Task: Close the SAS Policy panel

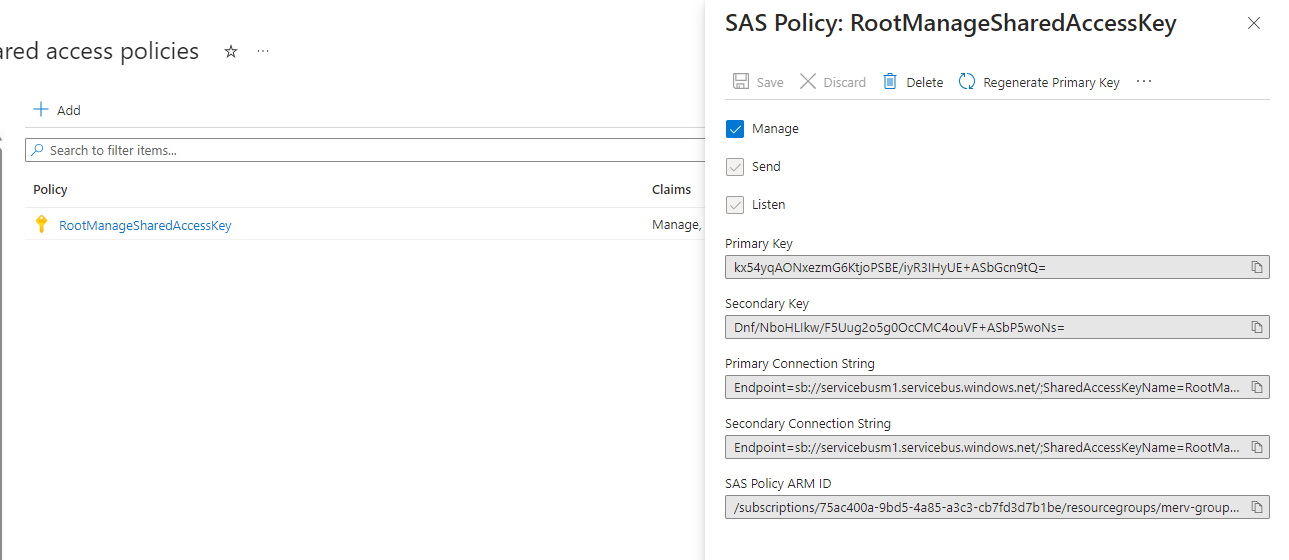Action: (1253, 24)
